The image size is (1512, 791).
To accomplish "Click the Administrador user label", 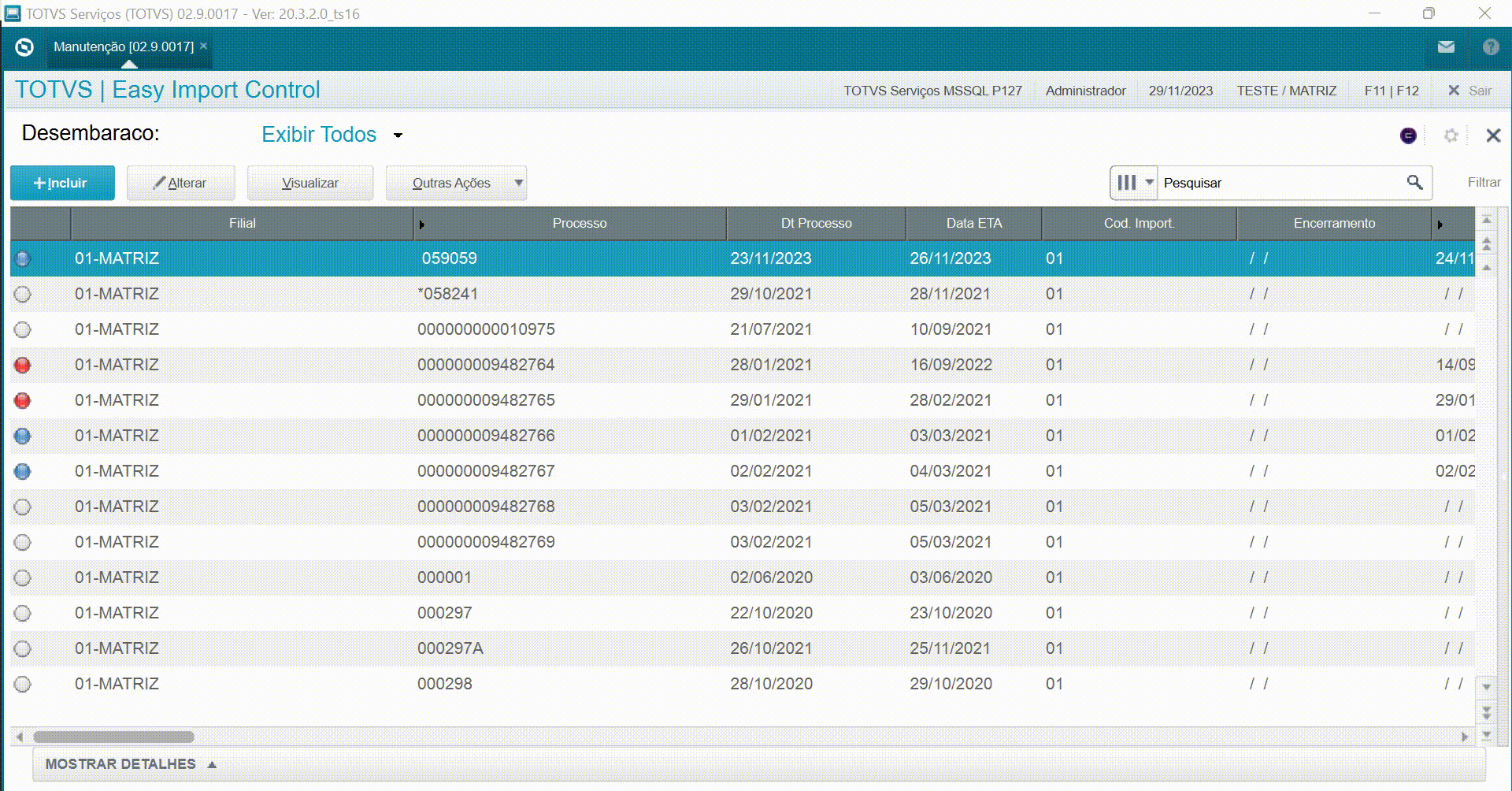I will [1085, 91].
